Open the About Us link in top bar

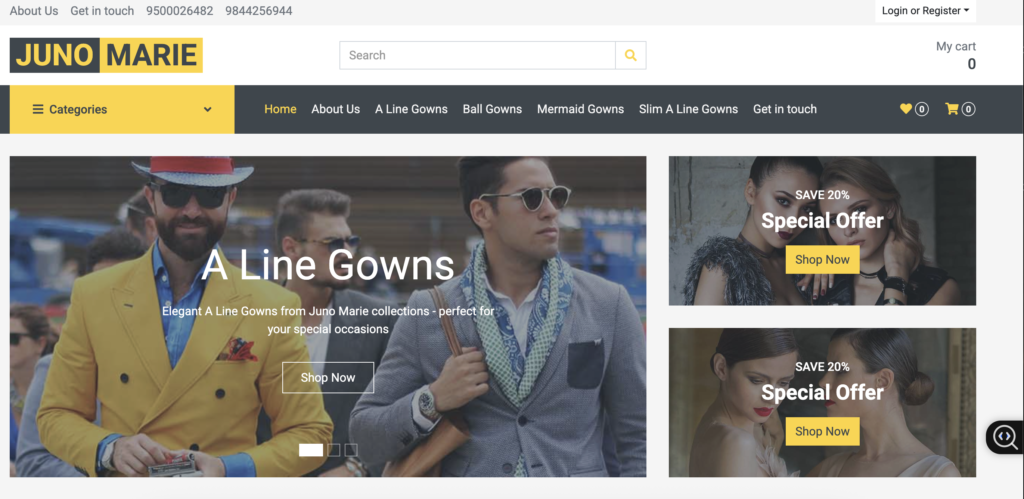pyautogui.click(x=34, y=11)
